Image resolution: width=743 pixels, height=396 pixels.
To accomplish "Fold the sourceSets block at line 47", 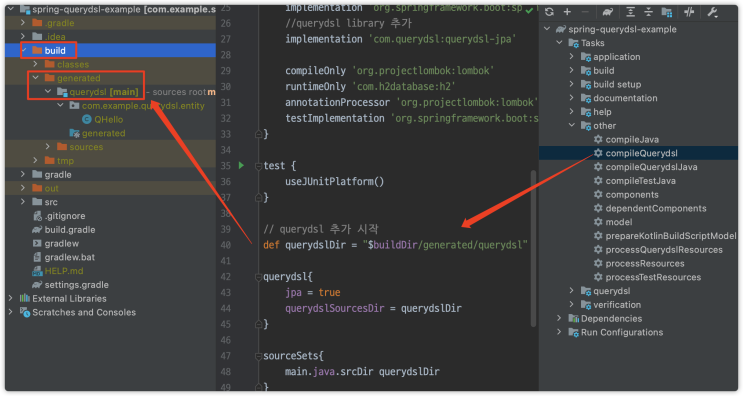I will tap(259, 356).
